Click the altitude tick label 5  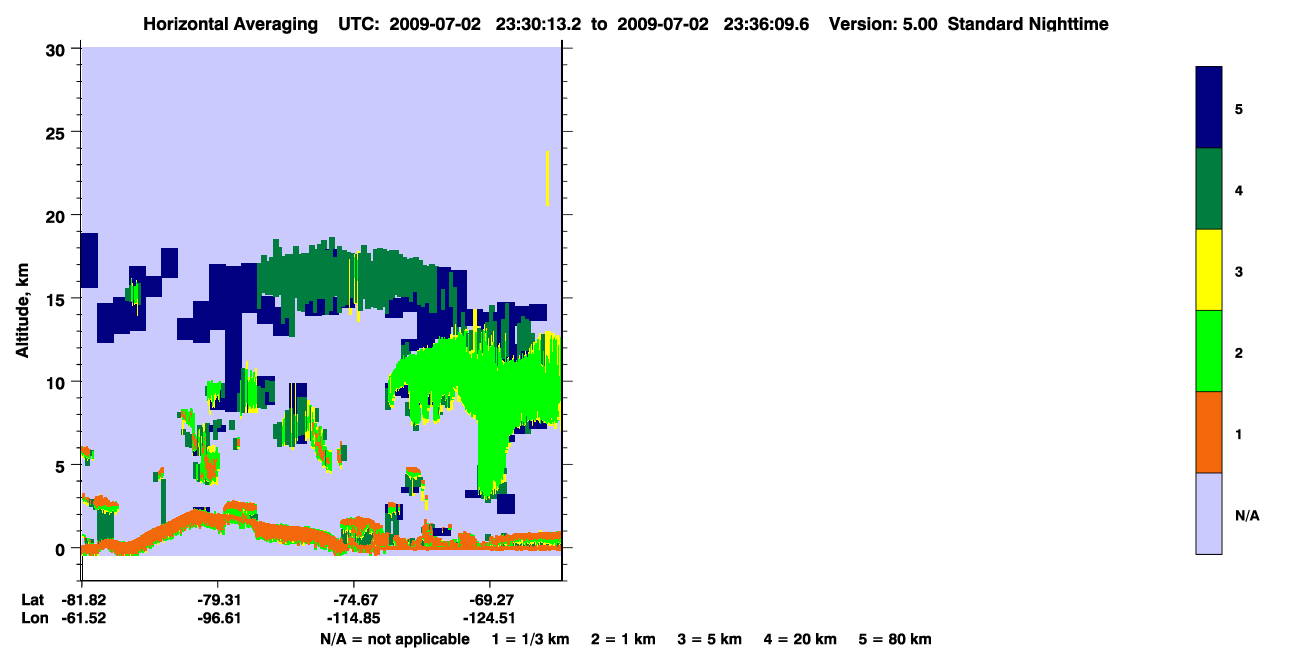(x=61, y=465)
